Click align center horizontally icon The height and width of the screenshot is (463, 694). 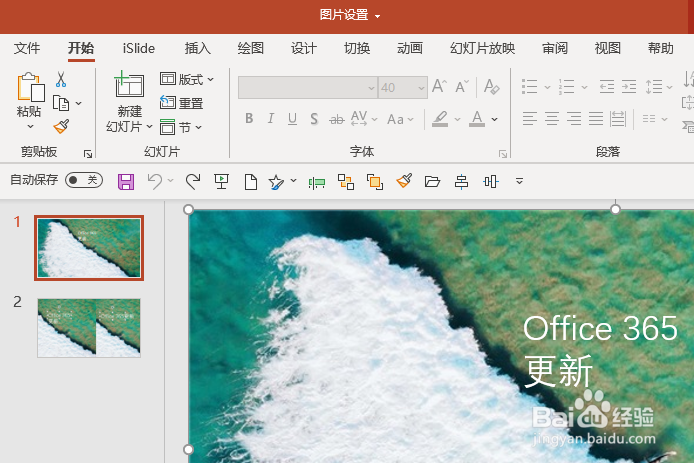461,181
